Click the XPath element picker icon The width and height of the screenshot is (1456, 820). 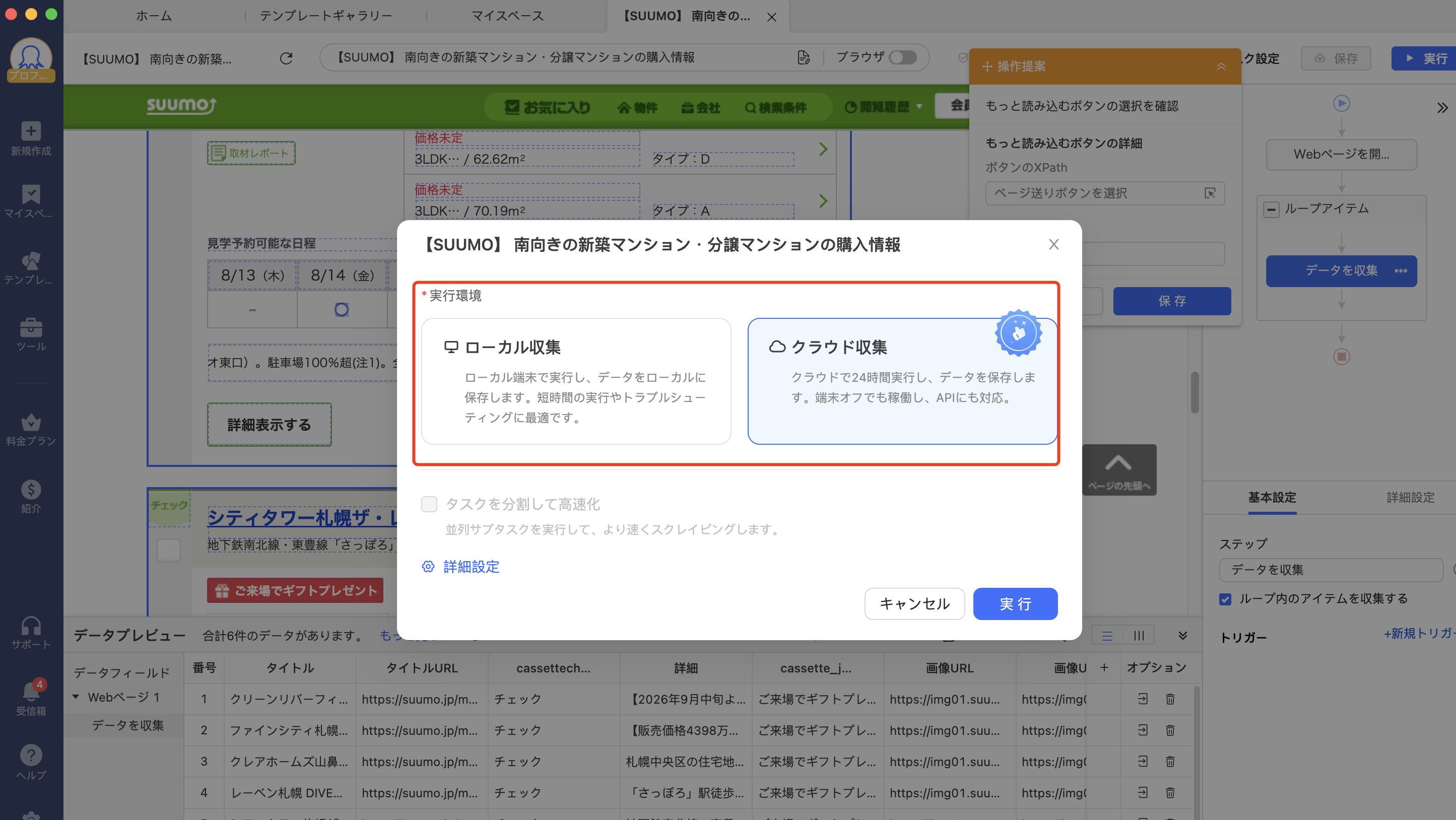(x=1210, y=193)
